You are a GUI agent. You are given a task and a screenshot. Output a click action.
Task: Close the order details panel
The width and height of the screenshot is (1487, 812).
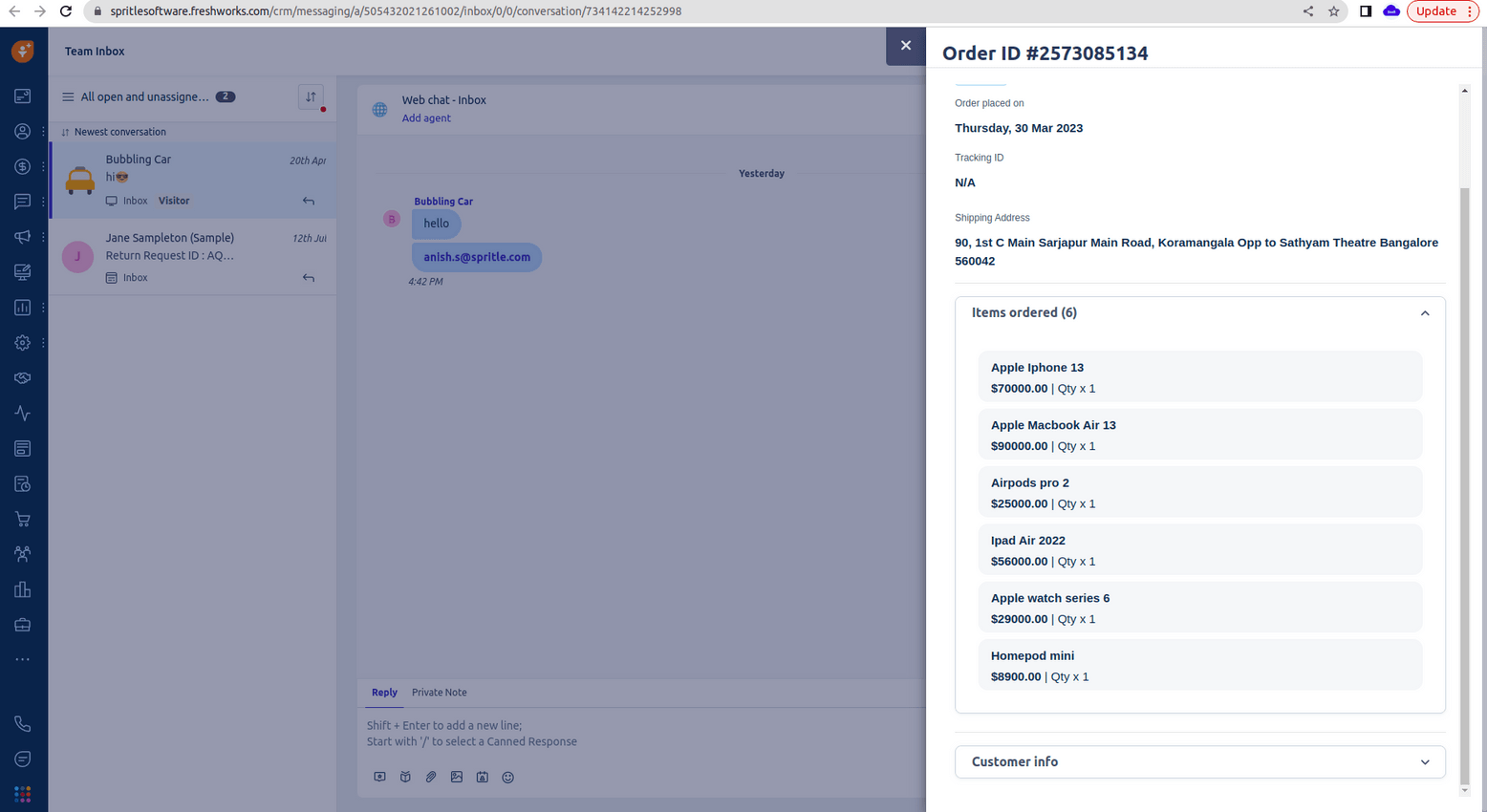(x=905, y=45)
